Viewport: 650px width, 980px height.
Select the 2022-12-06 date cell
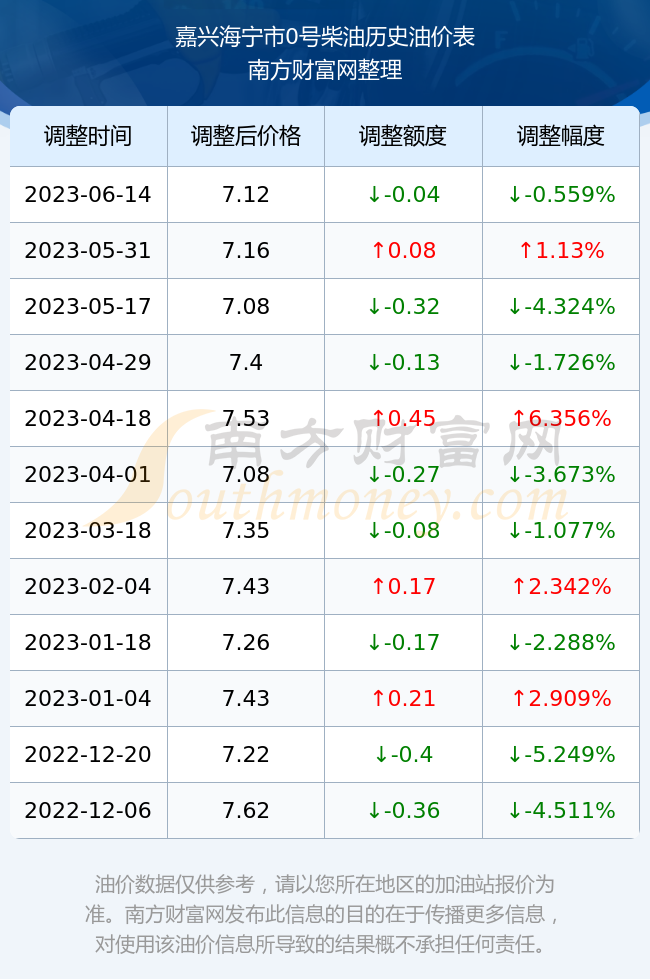point(88,811)
